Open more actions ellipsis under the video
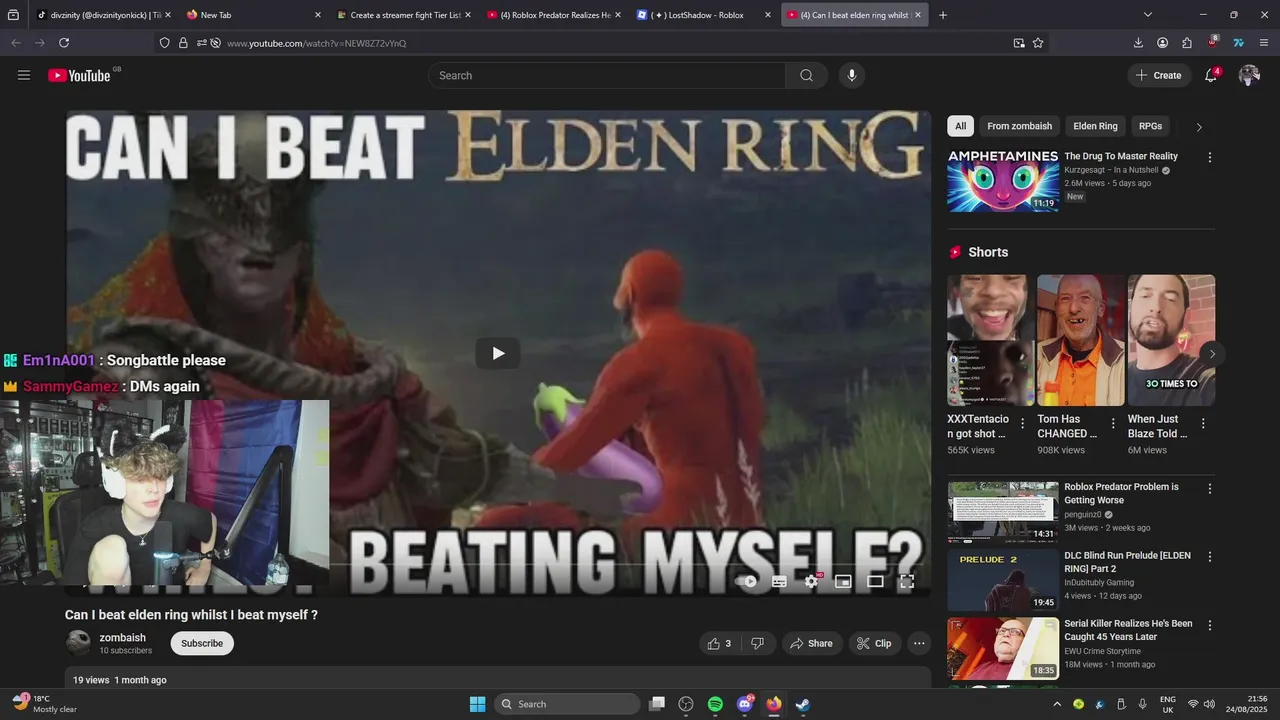 point(919,644)
